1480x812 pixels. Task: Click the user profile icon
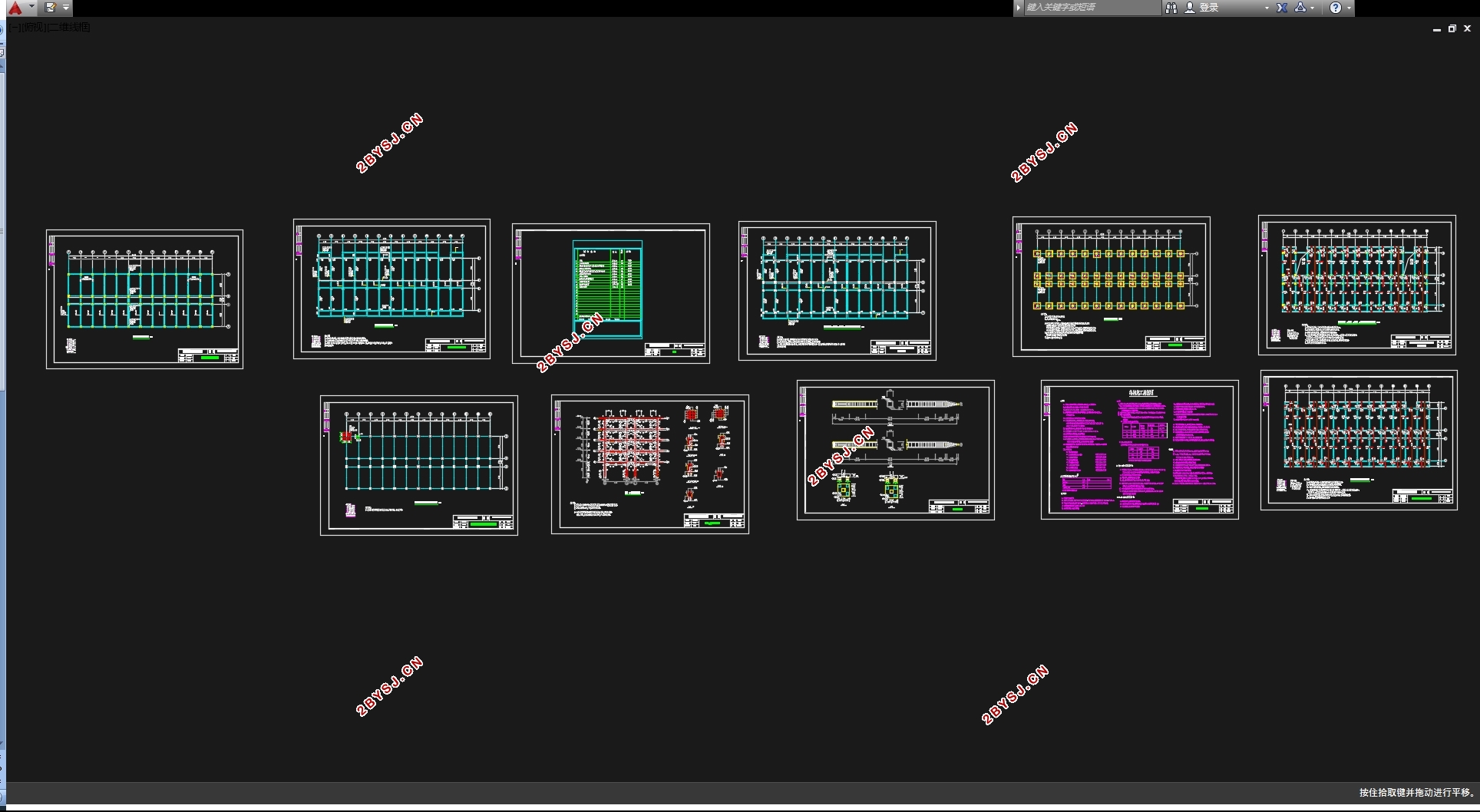pos(1190,8)
